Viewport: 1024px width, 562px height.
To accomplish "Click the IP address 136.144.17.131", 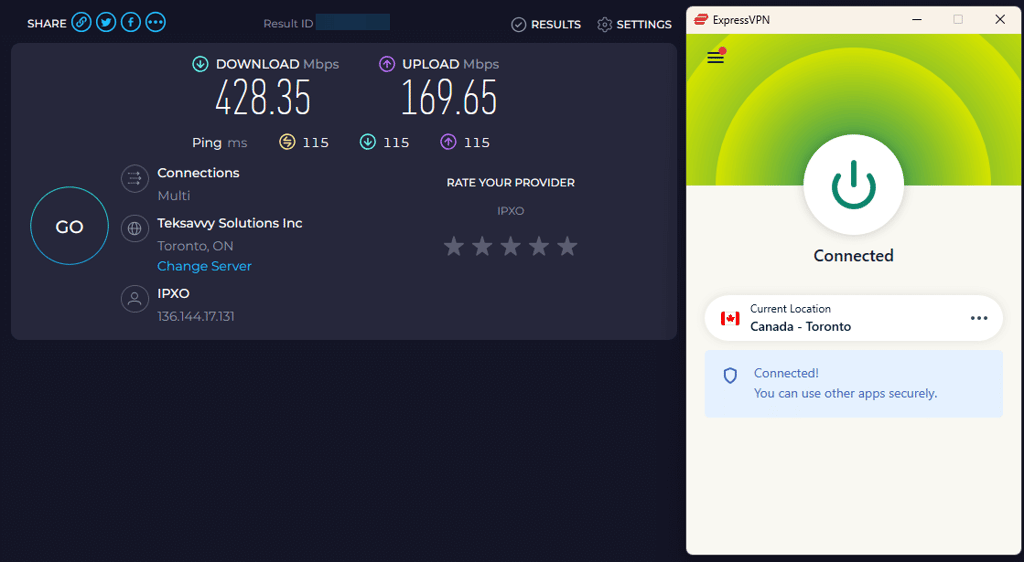I will point(196,317).
